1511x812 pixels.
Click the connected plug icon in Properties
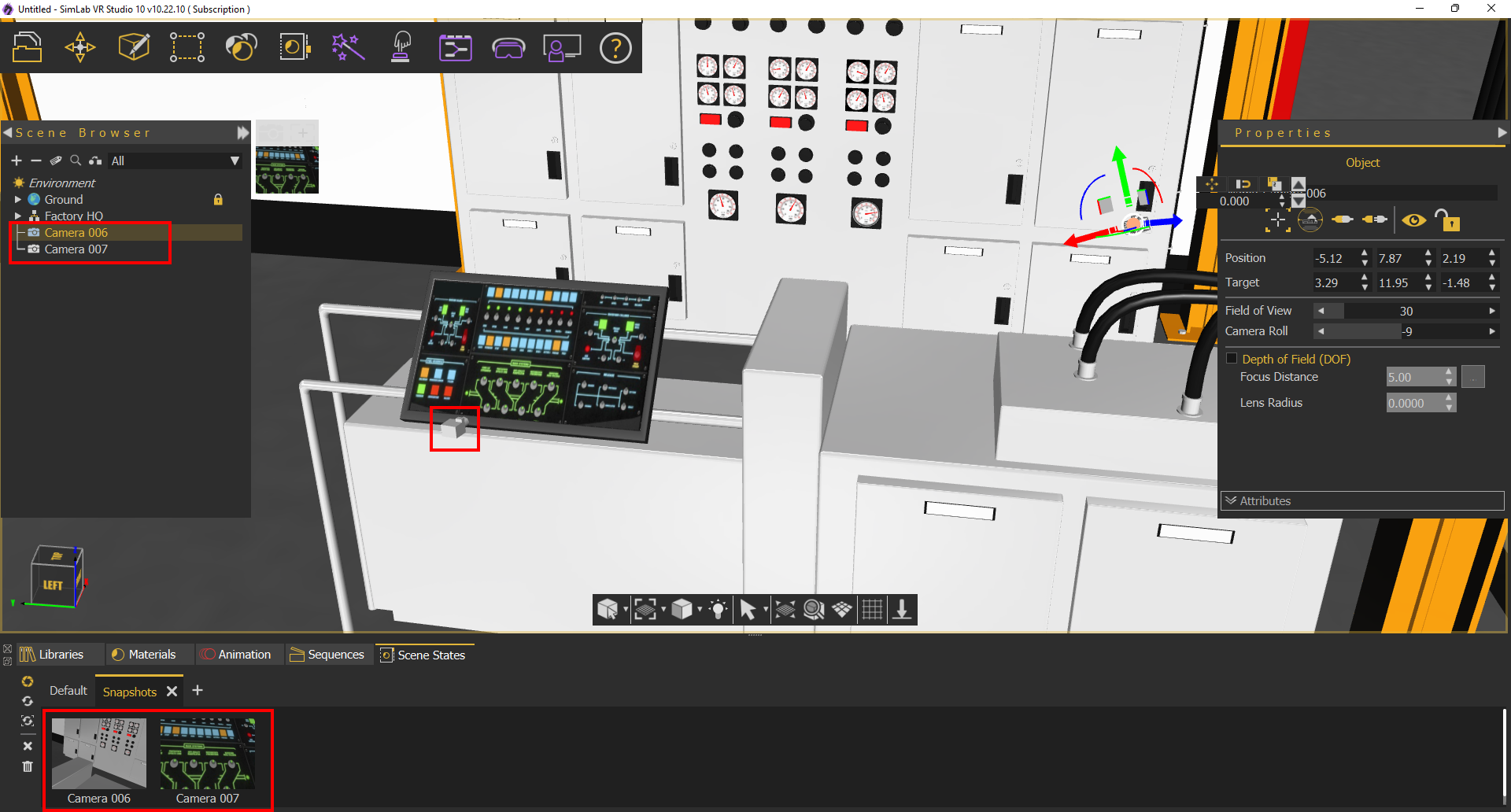pos(1343,220)
